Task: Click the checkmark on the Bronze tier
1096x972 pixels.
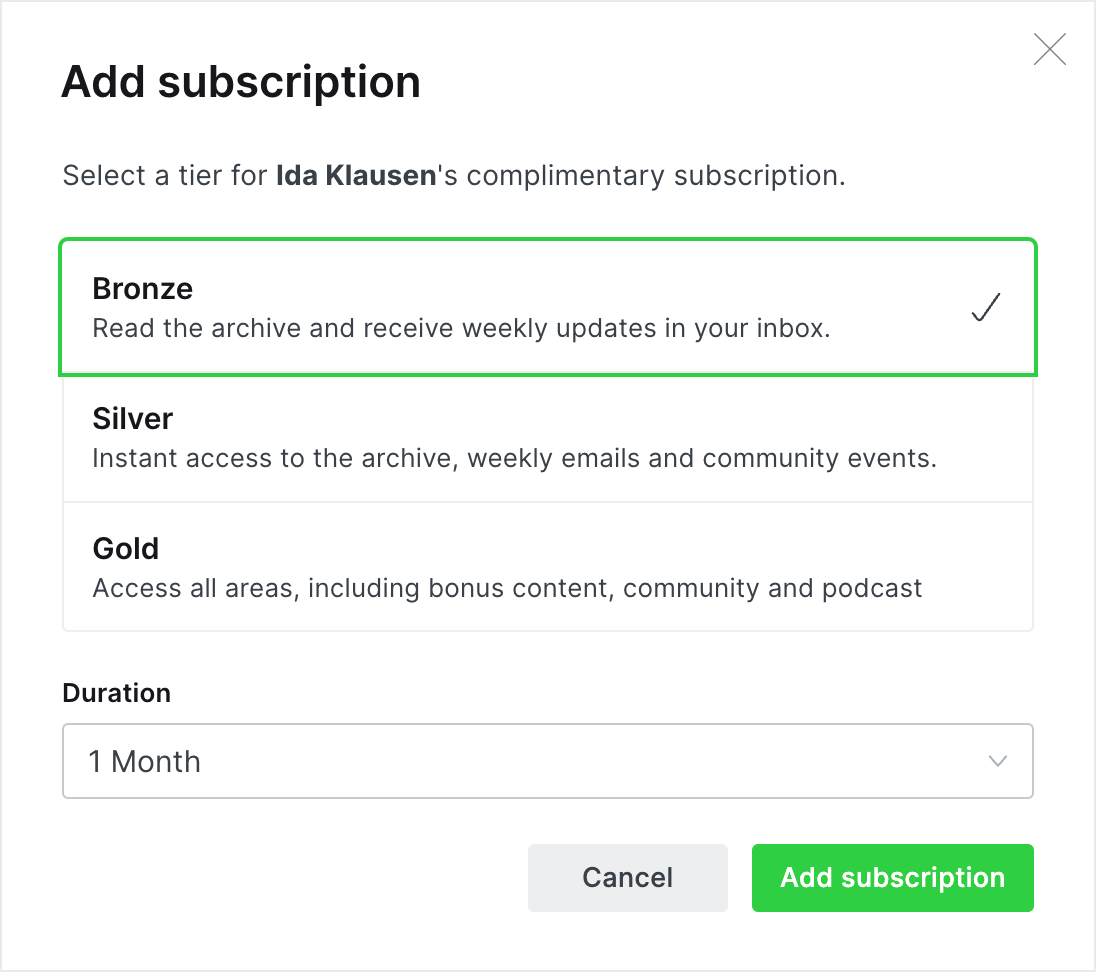Action: (x=985, y=309)
